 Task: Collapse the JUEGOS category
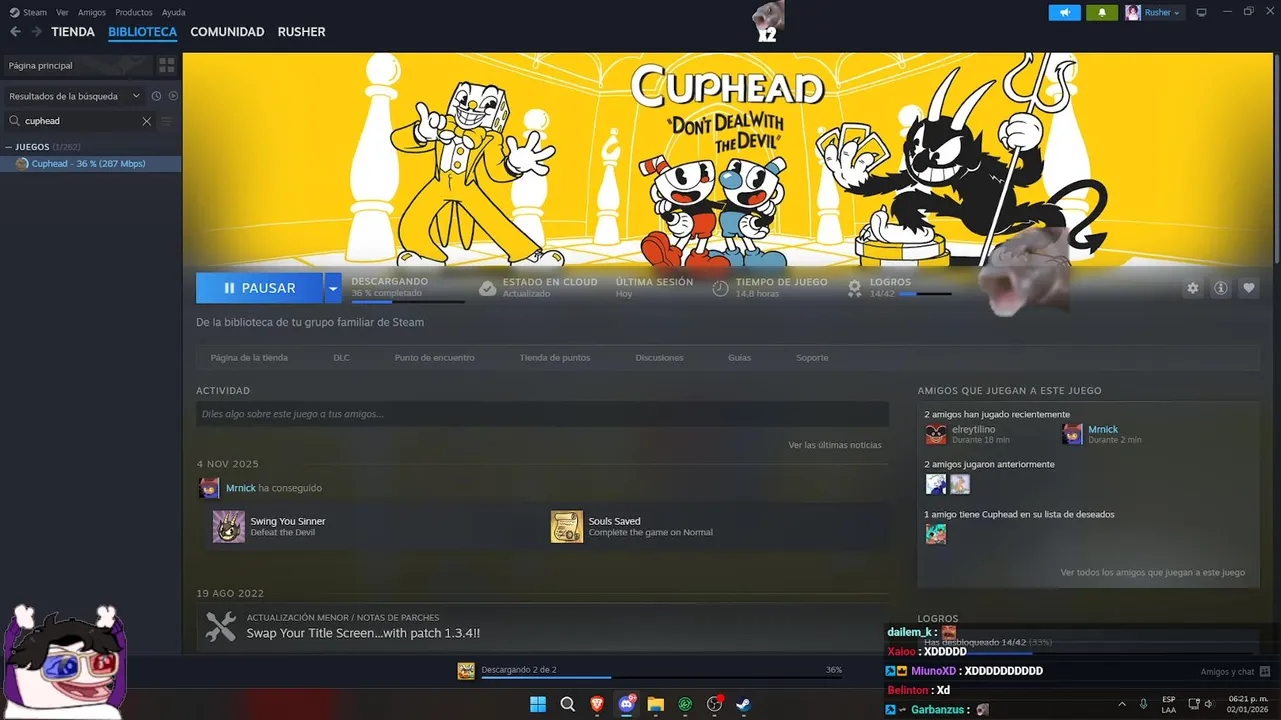tap(8, 147)
